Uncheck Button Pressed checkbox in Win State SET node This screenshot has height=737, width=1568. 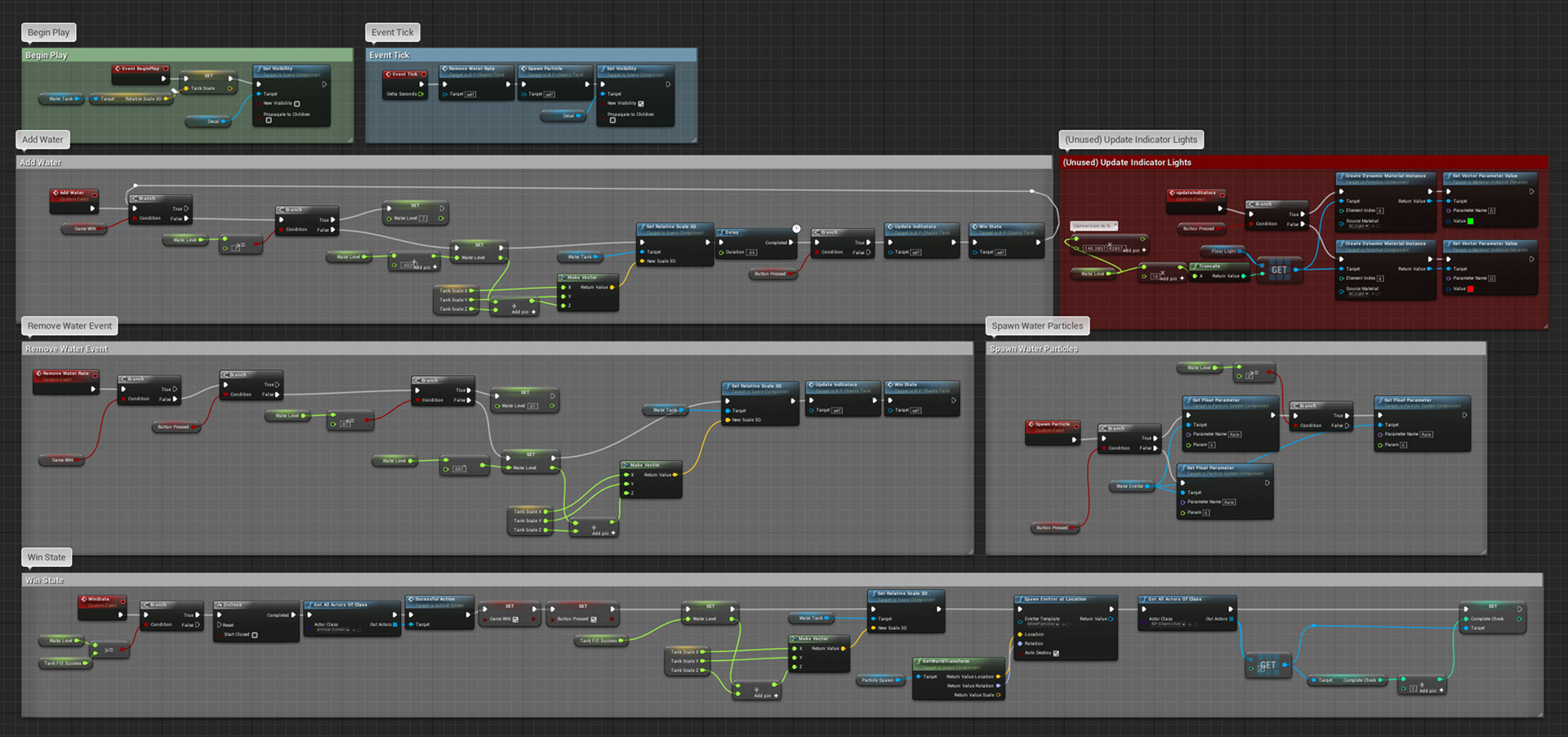pos(594,619)
